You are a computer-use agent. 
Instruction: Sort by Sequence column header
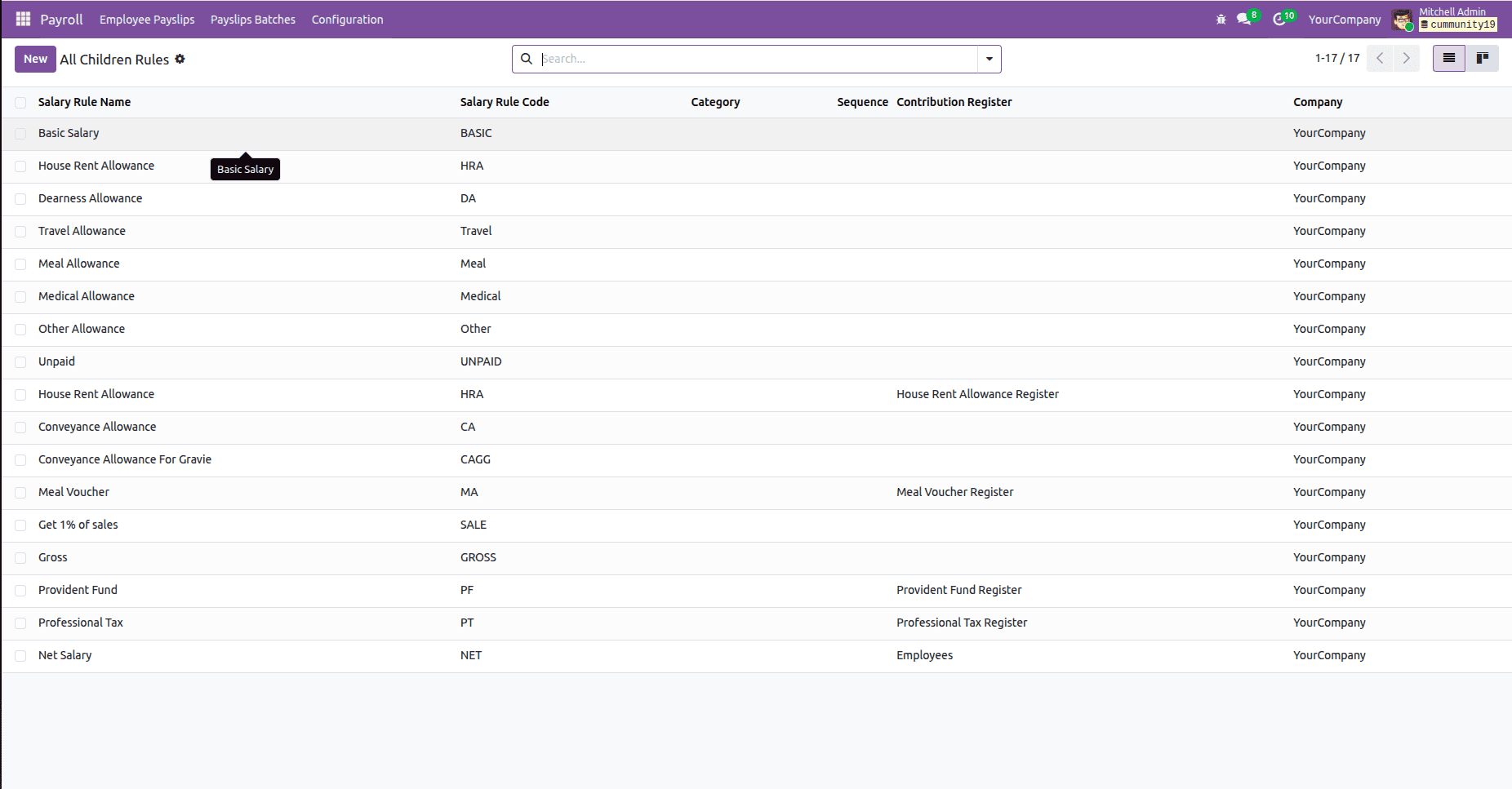pyautogui.click(x=862, y=102)
